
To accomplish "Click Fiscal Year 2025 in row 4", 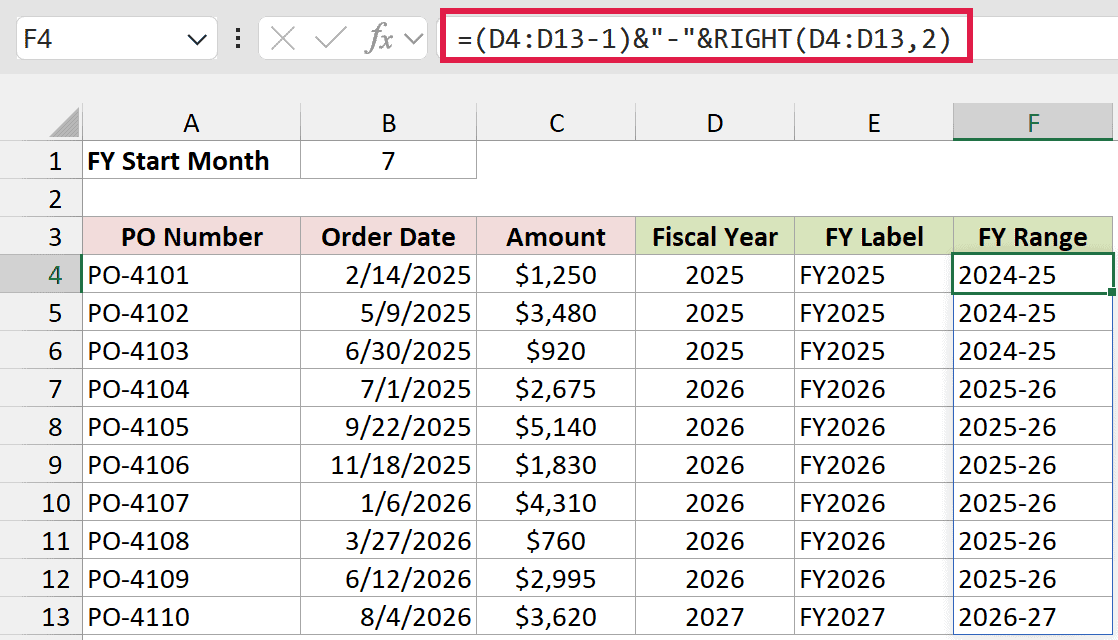I will (715, 274).
